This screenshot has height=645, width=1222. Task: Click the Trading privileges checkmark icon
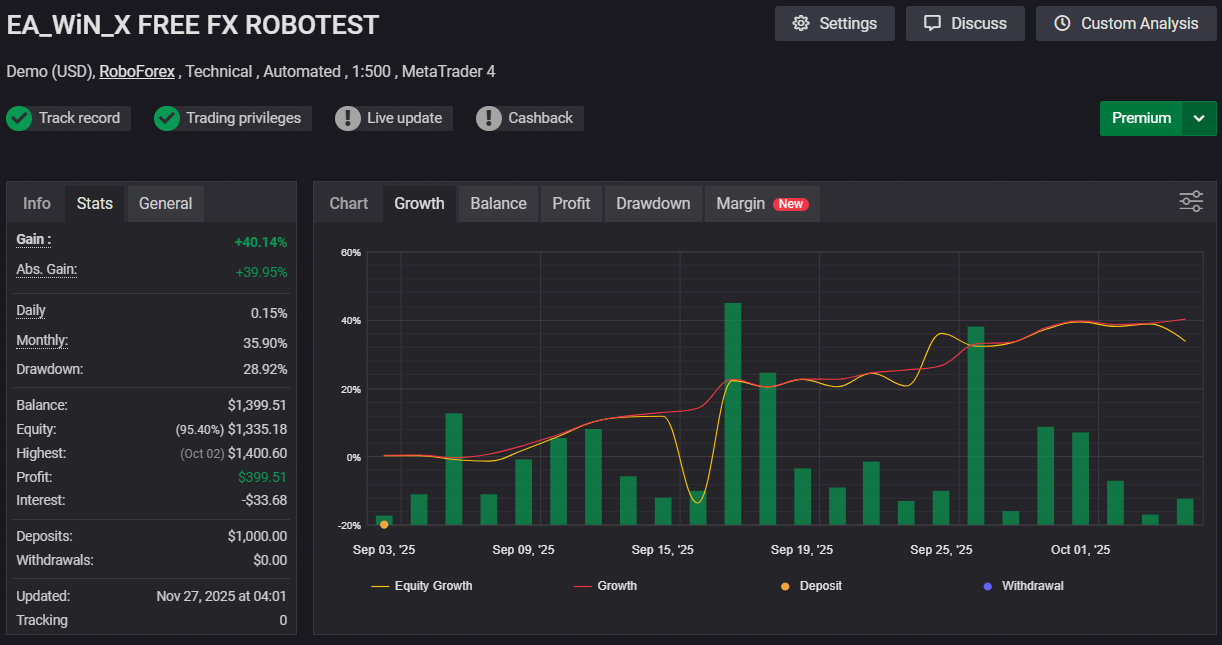click(167, 118)
